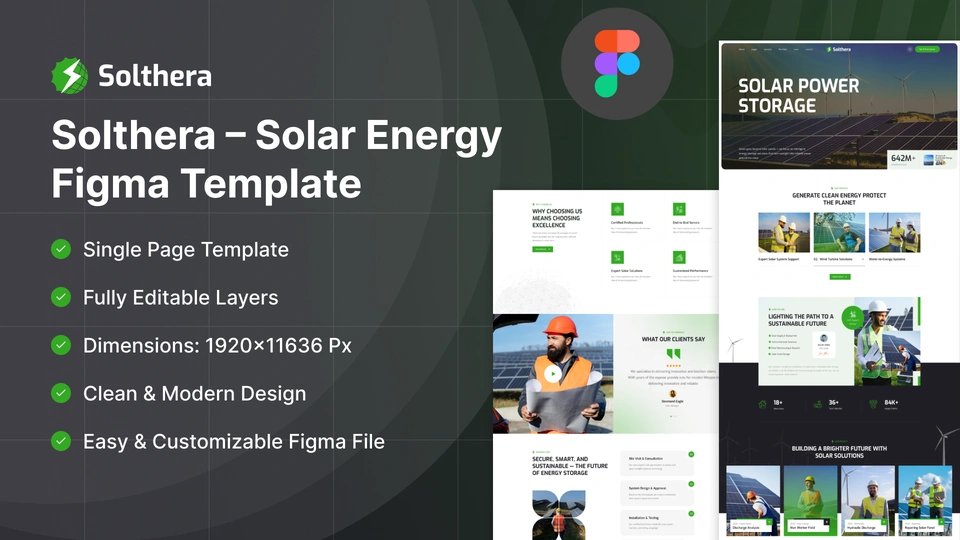Click the testimonial slider pagination dots
This screenshot has width=960, height=540.
(x=673, y=416)
